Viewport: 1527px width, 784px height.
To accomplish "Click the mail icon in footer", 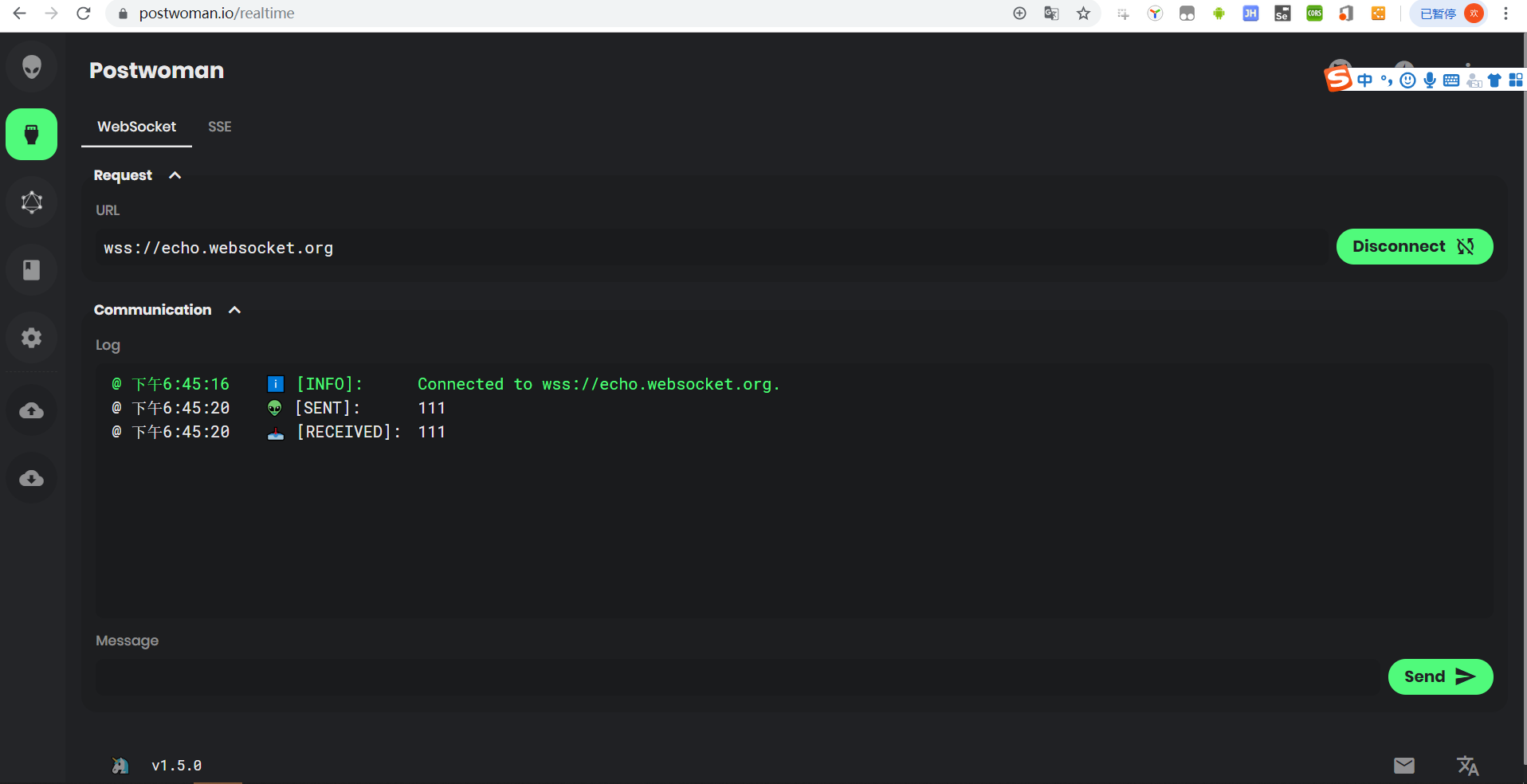I will point(1404,766).
